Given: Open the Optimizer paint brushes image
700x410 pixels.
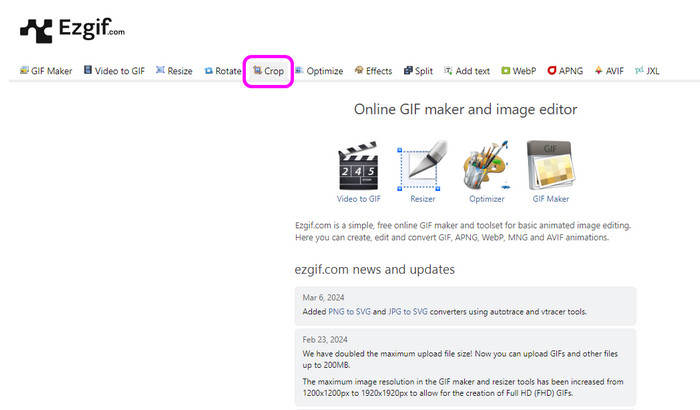Looking at the screenshot, I should click(487, 165).
